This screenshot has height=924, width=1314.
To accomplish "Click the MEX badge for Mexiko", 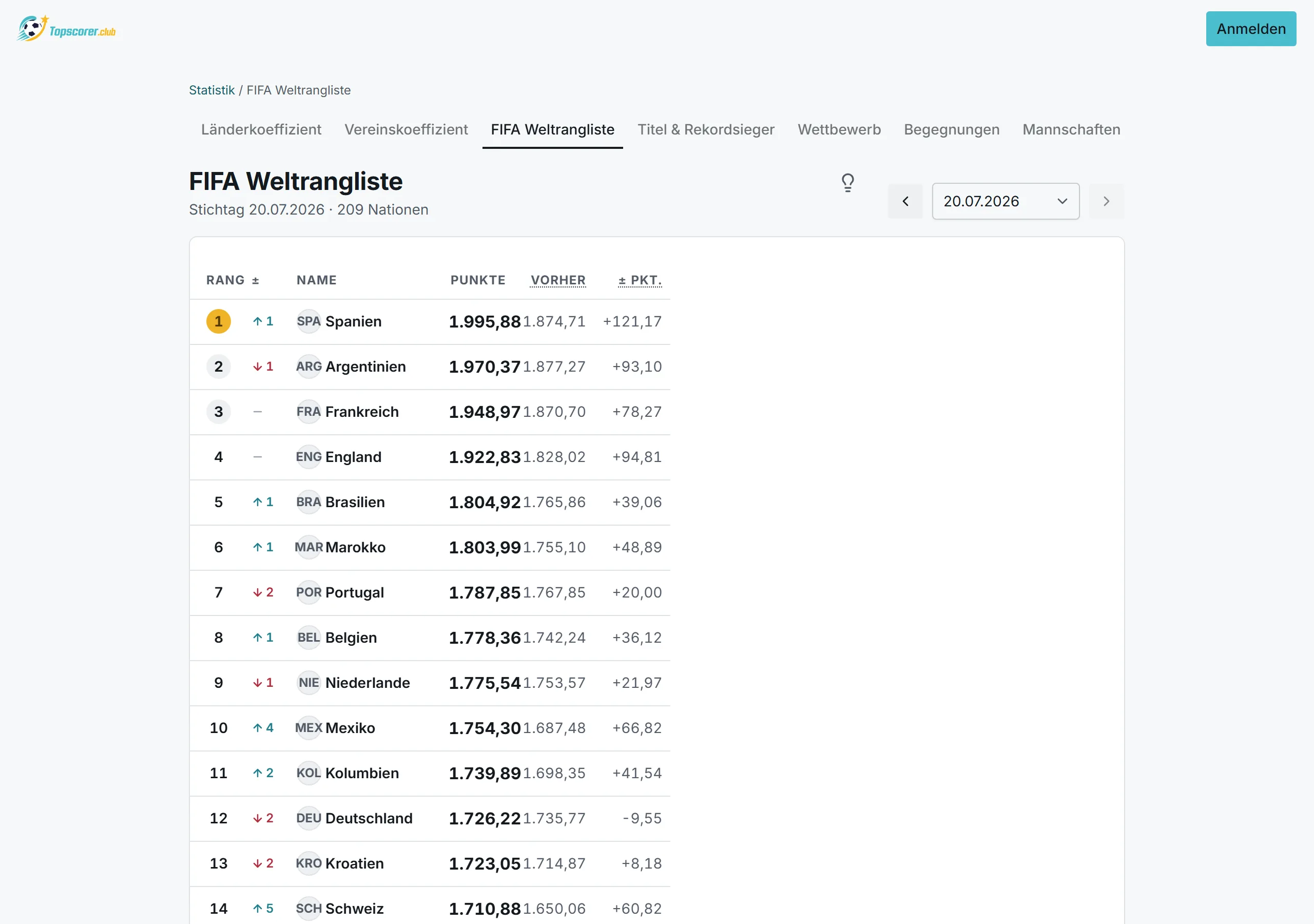I will [308, 728].
